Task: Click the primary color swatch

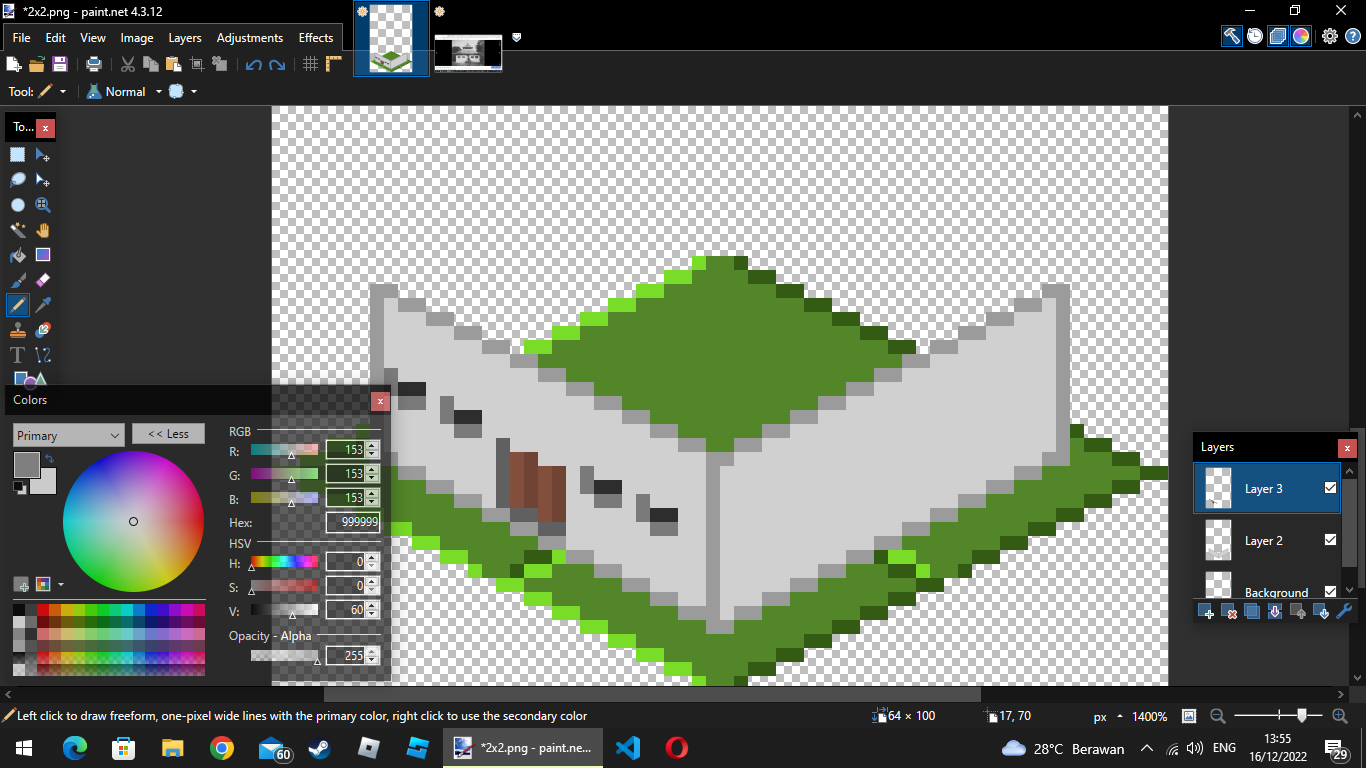Action: [x=26, y=465]
